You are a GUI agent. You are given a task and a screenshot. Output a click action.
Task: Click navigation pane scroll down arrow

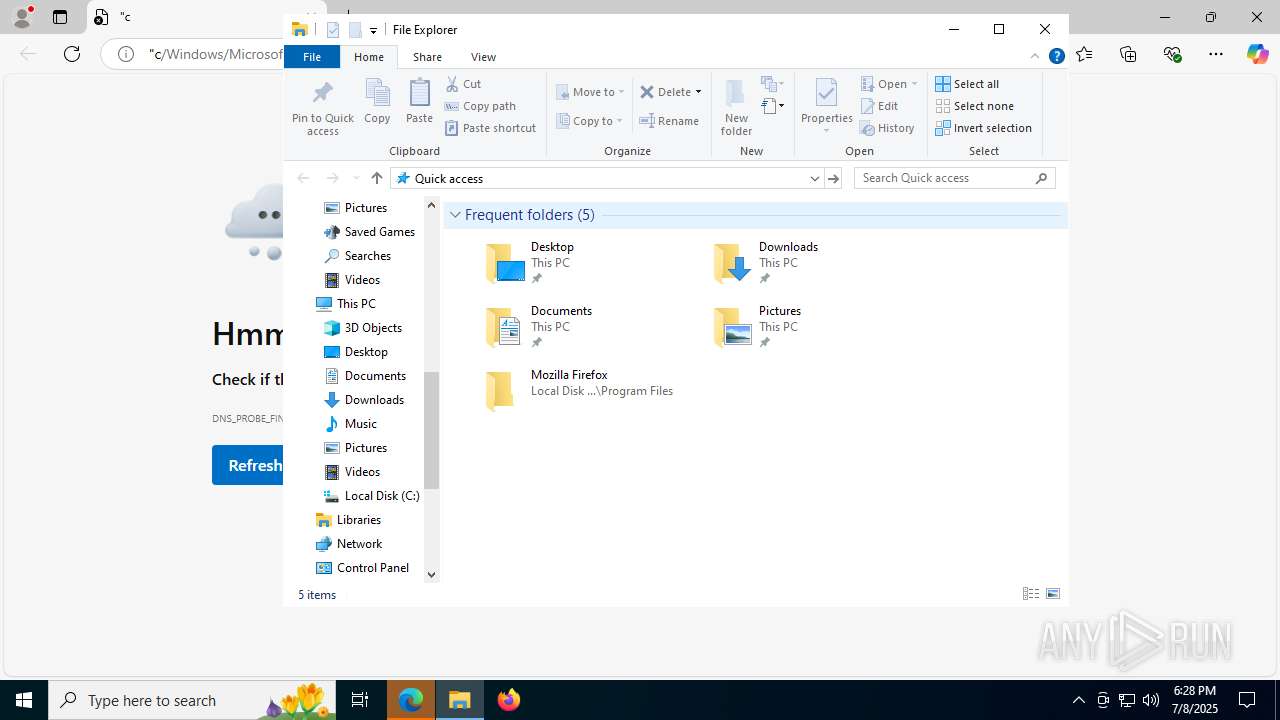click(x=431, y=575)
